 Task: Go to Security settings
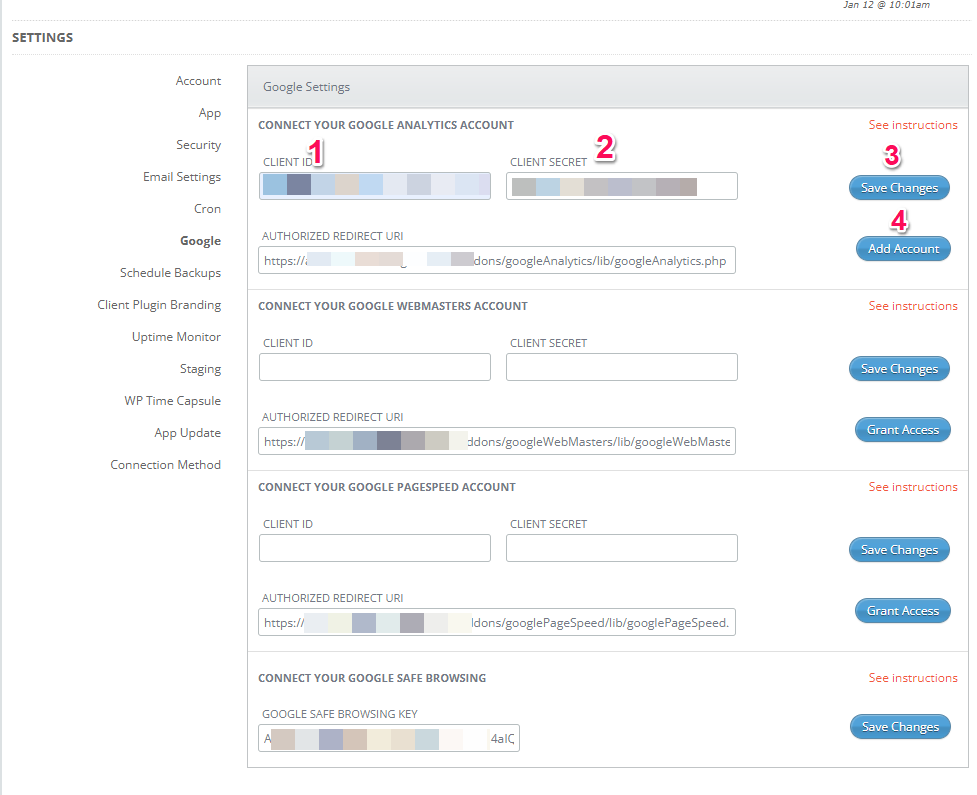coord(198,145)
